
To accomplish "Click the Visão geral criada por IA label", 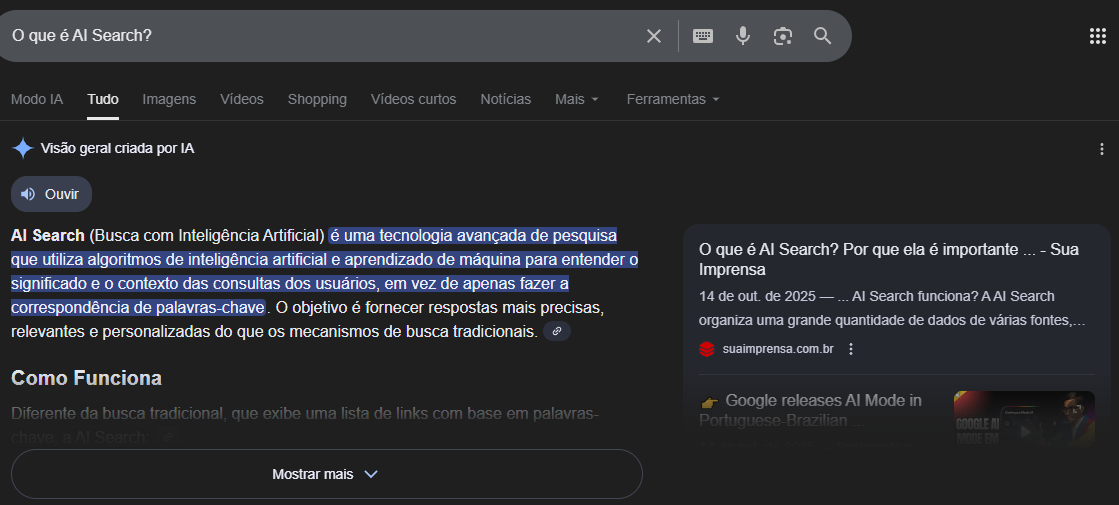I will pos(117,148).
